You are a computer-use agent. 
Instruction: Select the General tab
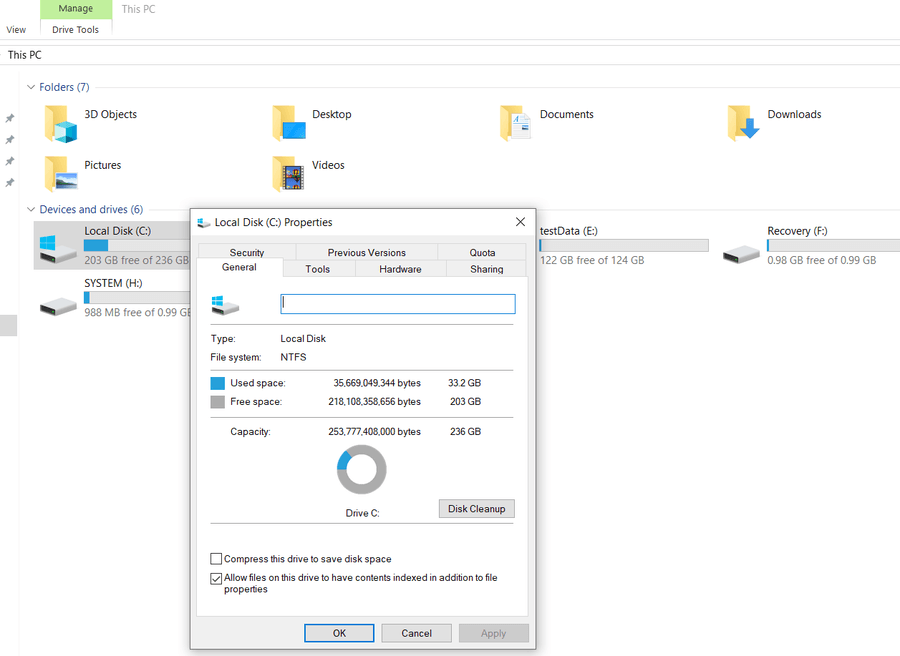coord(239,267)
